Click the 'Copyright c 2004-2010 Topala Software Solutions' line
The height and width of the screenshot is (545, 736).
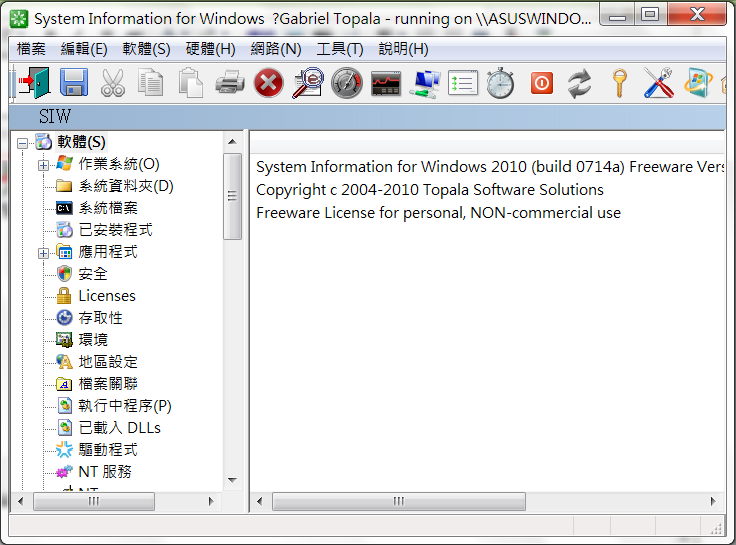429,190
